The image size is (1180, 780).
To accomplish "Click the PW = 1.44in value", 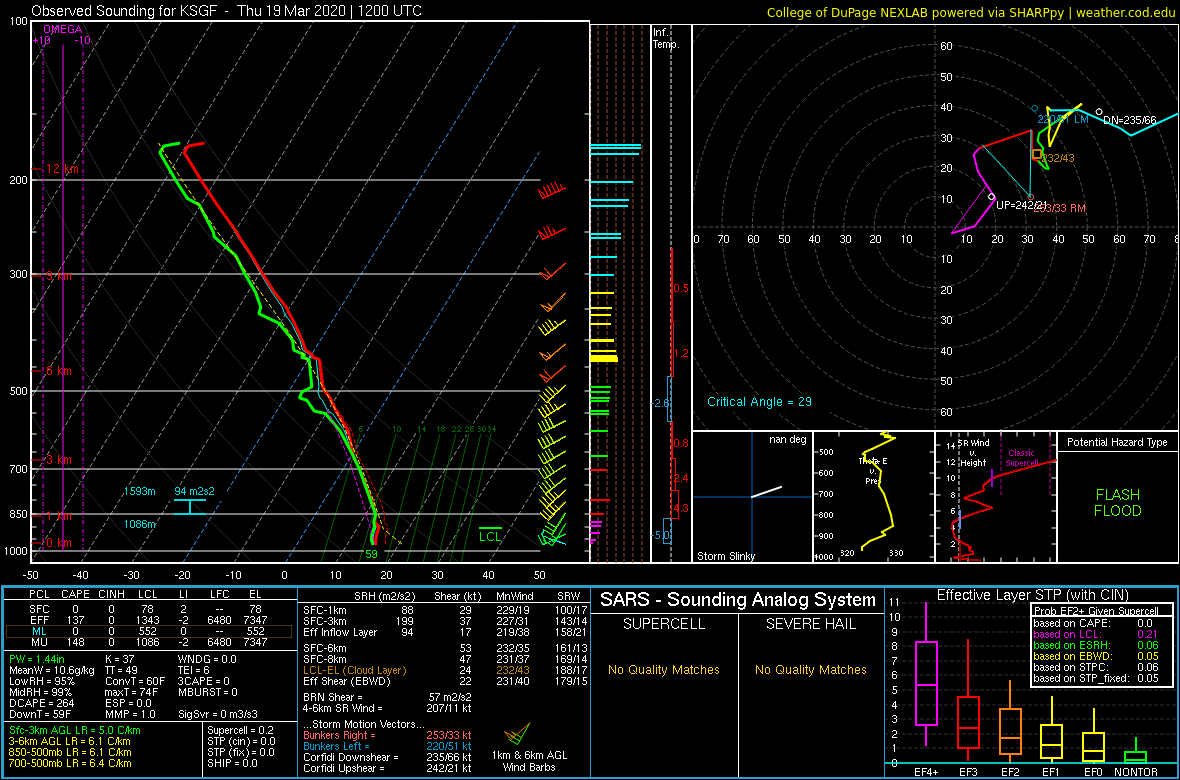I will pos(39,659).
